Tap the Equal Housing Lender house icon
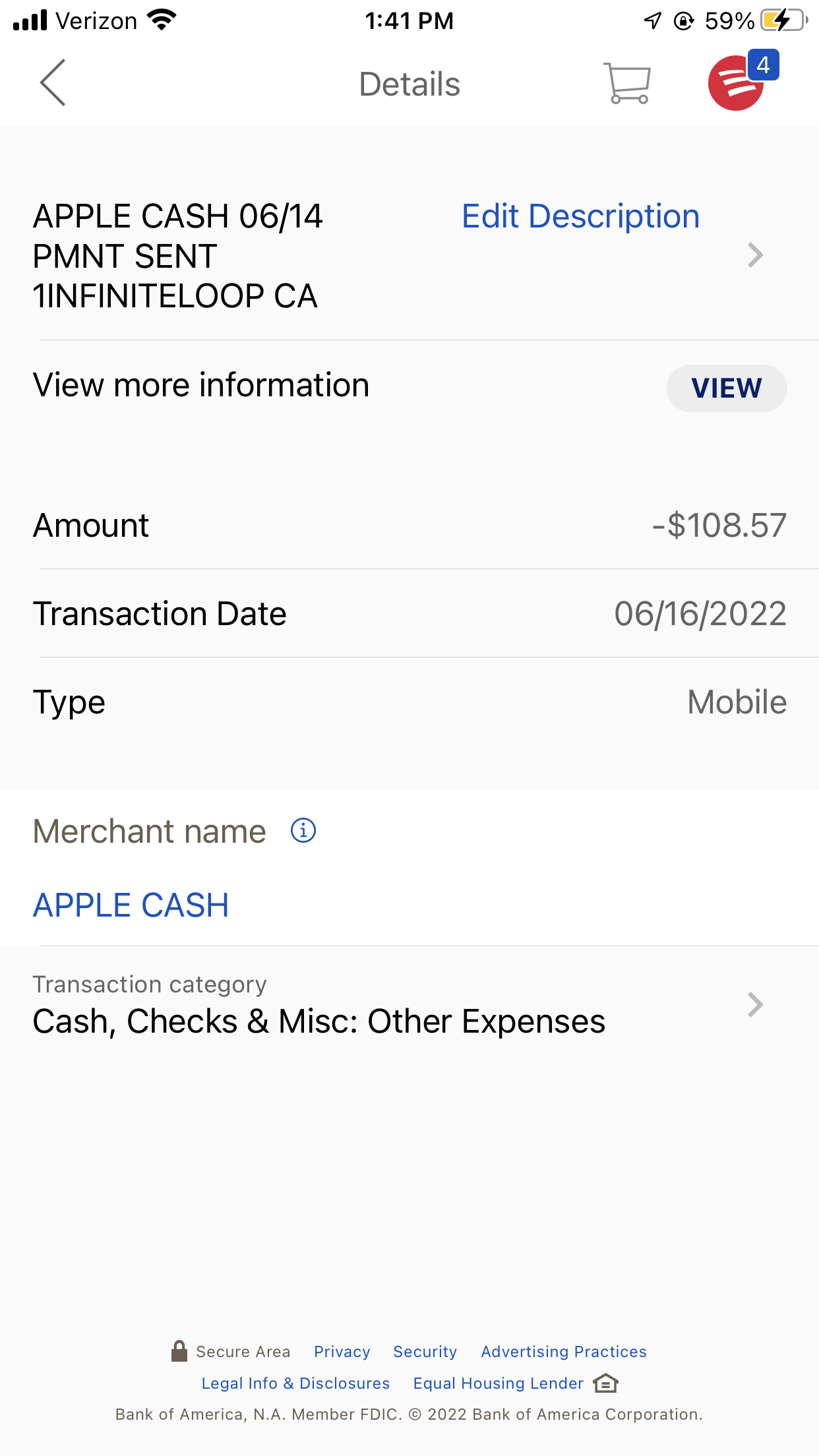 click(605, 1383)
